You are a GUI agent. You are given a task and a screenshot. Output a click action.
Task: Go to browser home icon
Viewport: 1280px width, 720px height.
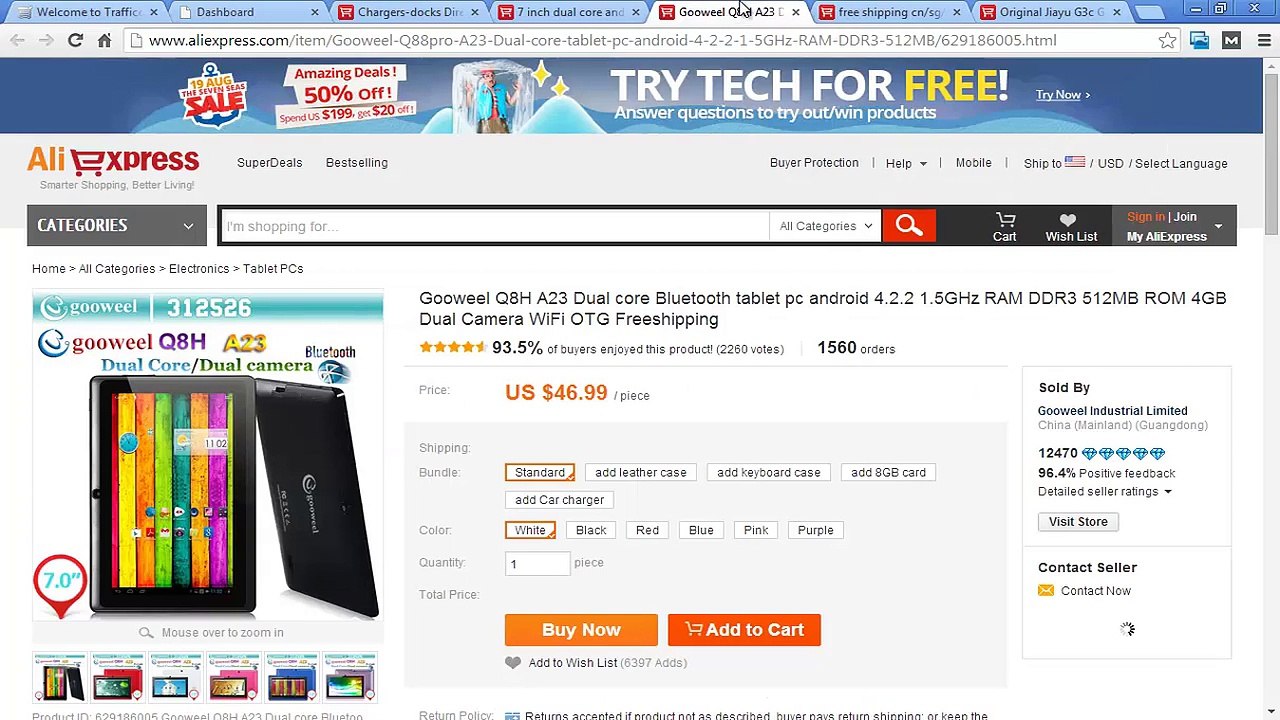[x=104, y=40]
